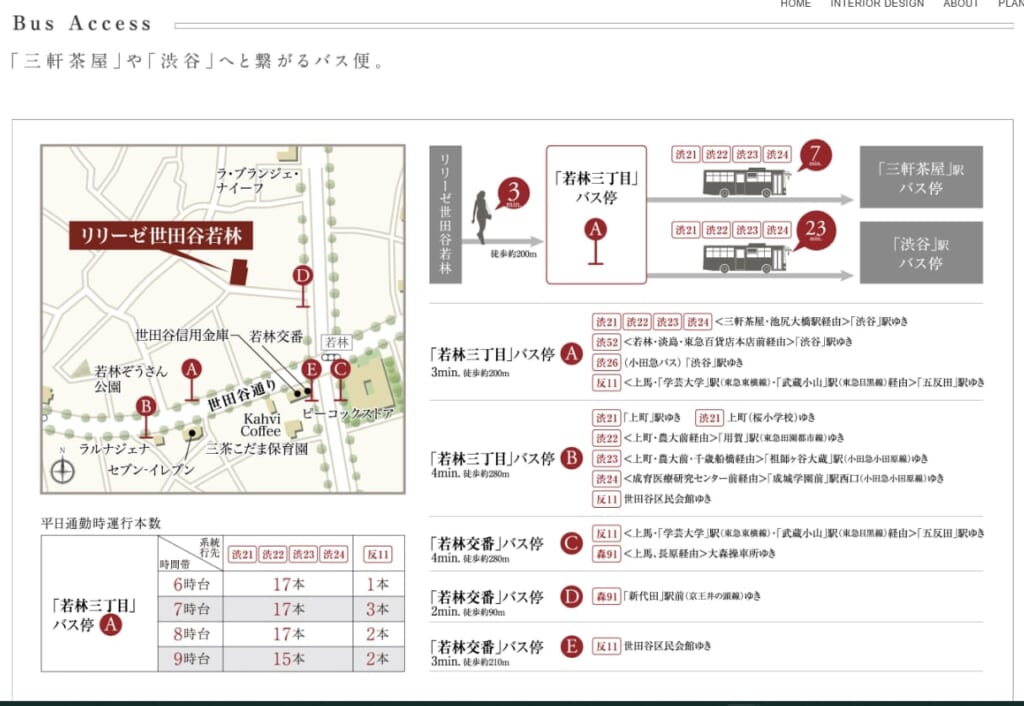Click the 平日通勤時運行本数 table caption
1024x706 pixels.
pos(101,523)
